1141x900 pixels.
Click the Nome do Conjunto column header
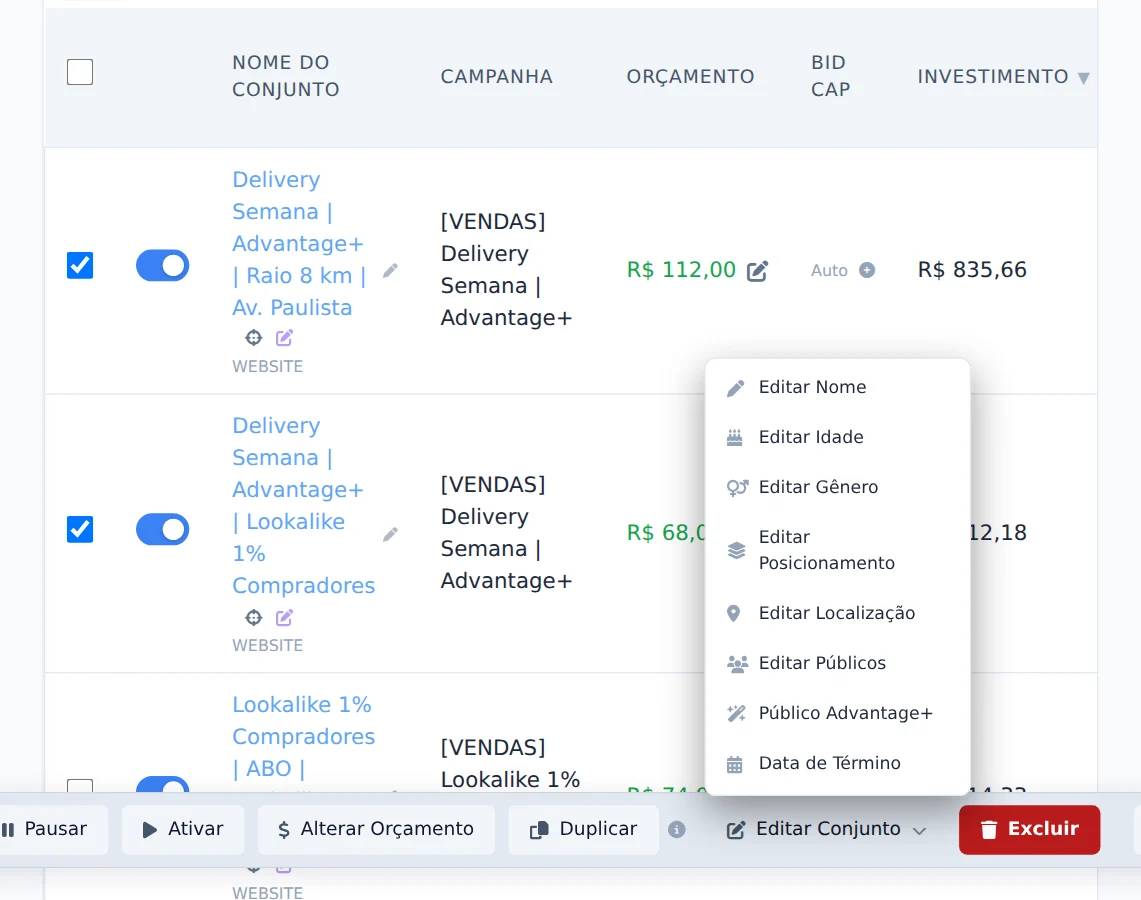(285, 76)
